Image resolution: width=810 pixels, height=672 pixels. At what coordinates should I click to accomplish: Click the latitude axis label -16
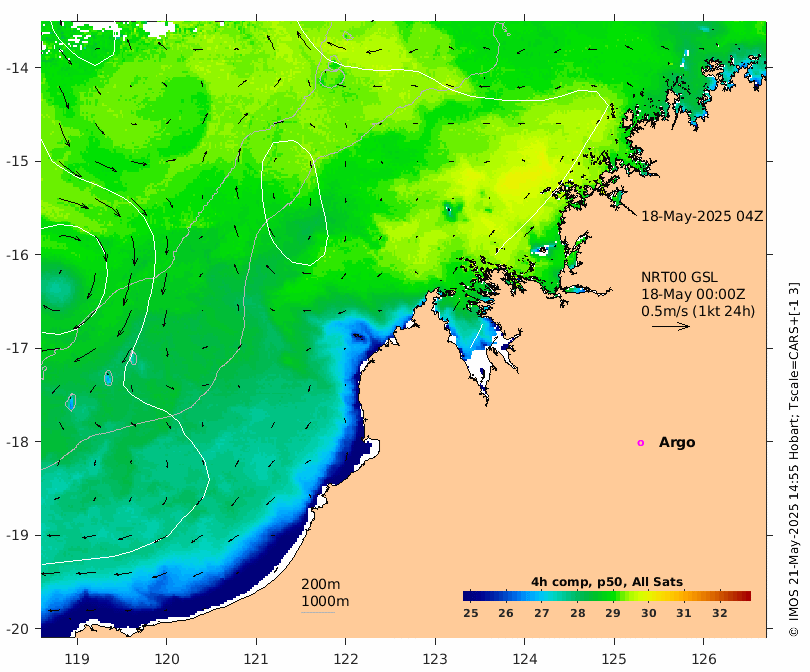coord(17,255)
